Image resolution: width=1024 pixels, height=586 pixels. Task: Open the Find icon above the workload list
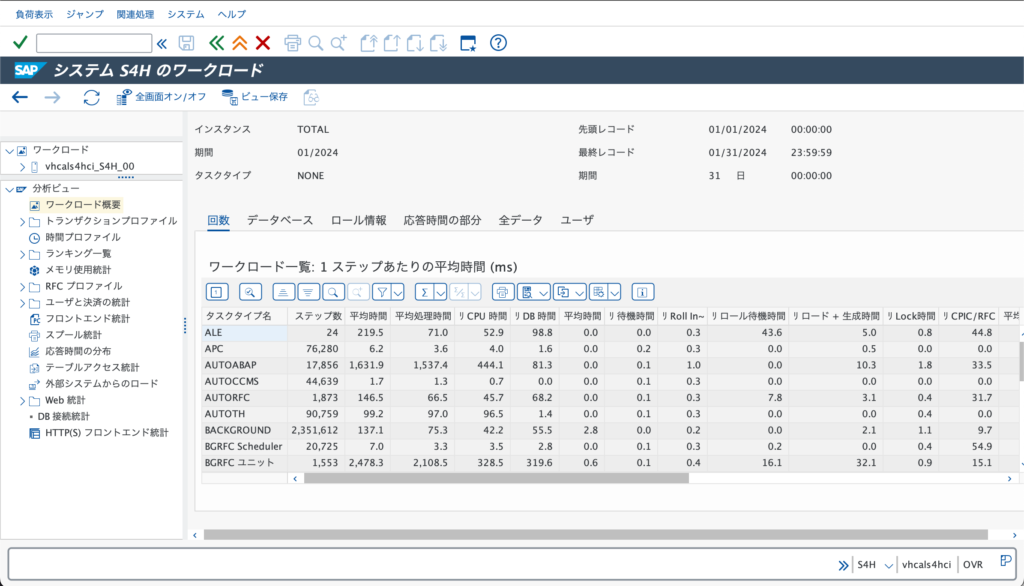(x=332, y=292)
